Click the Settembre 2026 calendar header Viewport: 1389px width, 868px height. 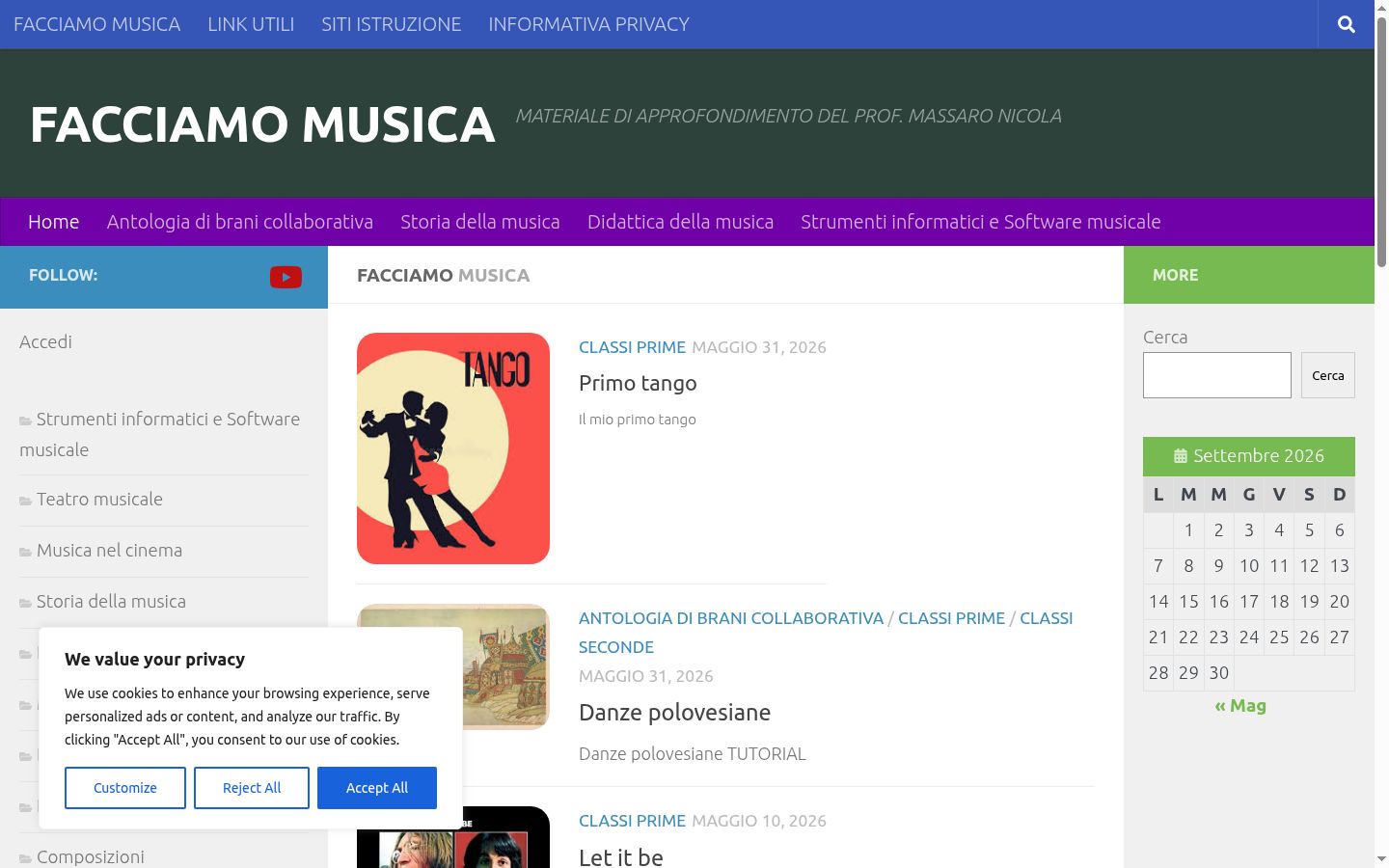(1249, 456)
